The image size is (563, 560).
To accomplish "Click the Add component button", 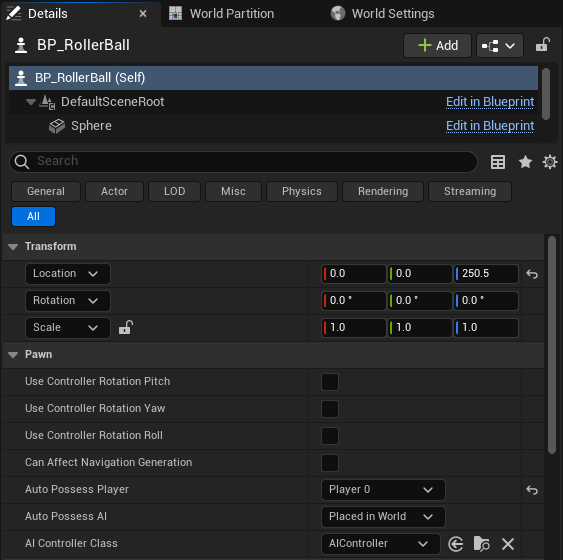I will point(437,46).
